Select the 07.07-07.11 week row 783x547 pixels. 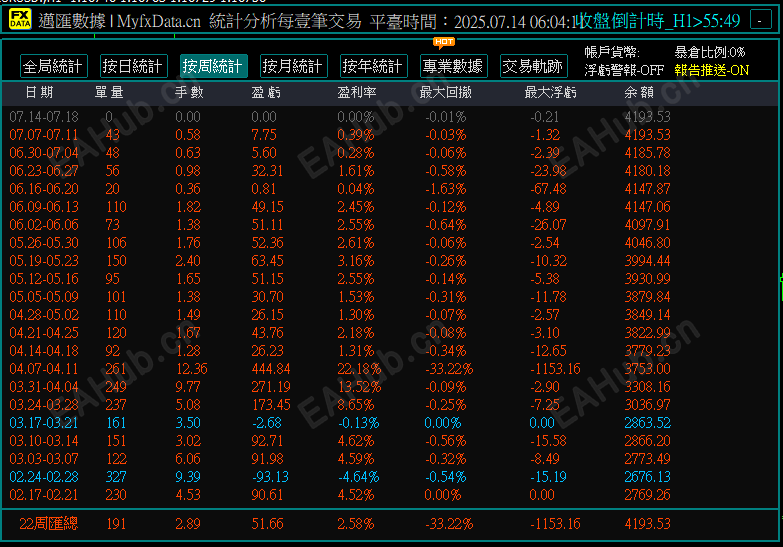point(340,135)
